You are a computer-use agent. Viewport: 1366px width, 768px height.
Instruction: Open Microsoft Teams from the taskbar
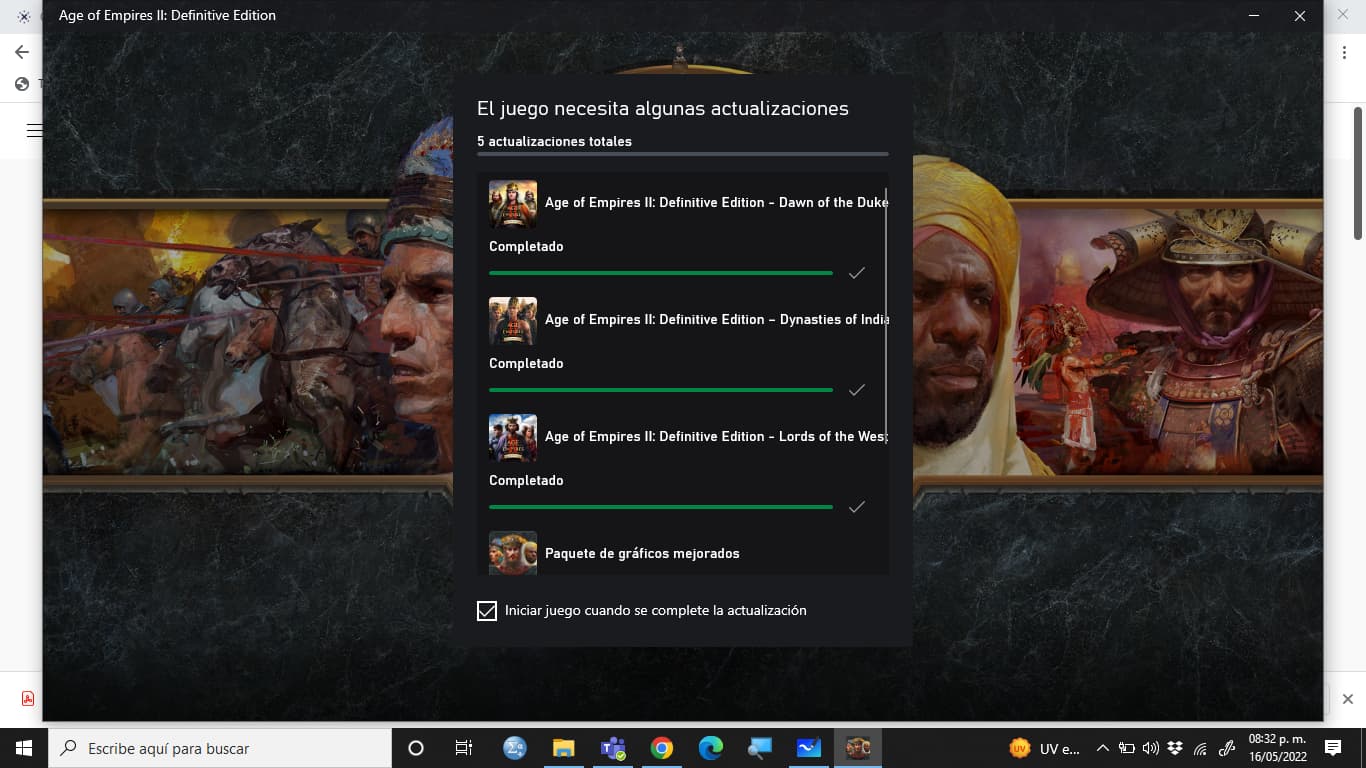click(x=613, y=748)
